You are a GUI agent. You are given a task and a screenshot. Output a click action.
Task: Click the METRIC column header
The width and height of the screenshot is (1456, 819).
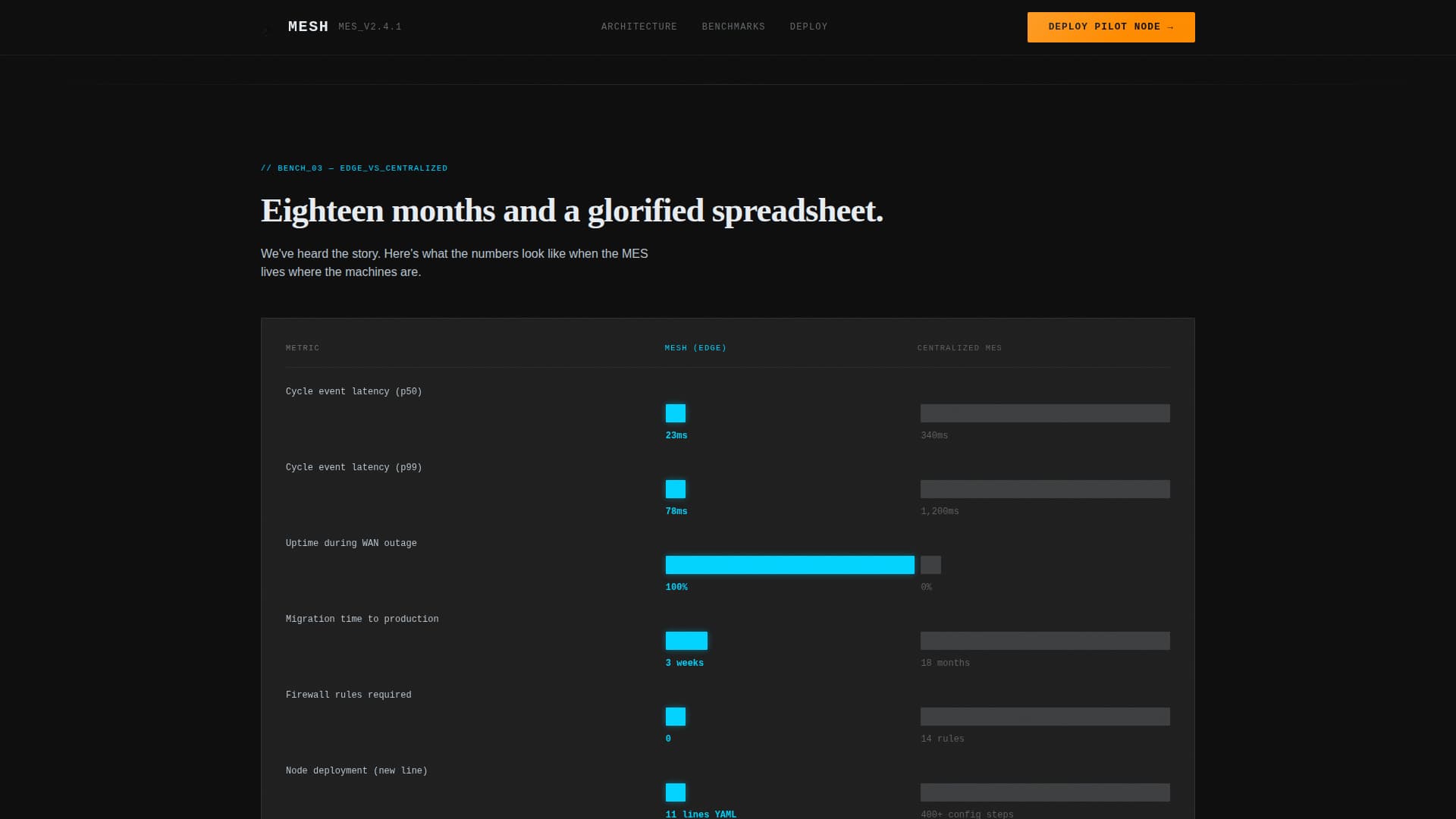pyautogui.click(x=303, y=348)
